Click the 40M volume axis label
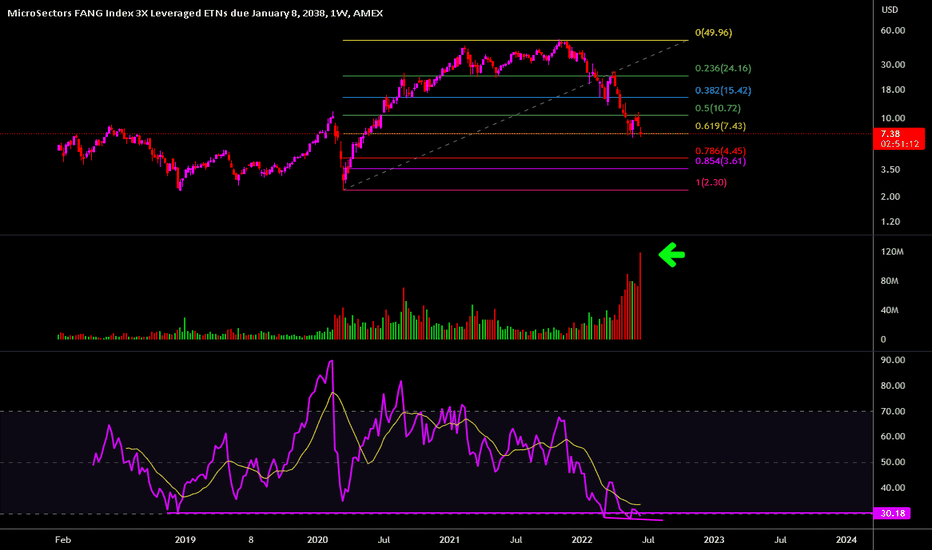The height and width of the screenshot is (550, 932). coord(889,310)
